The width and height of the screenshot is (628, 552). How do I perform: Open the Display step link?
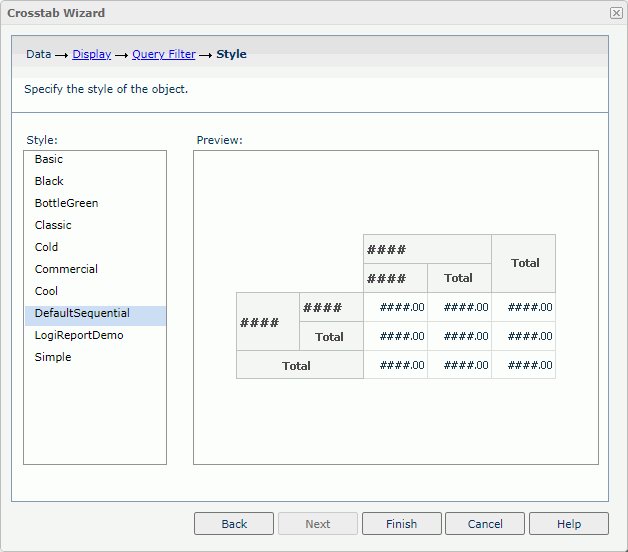pyautogui.click(x=92, y=54)
